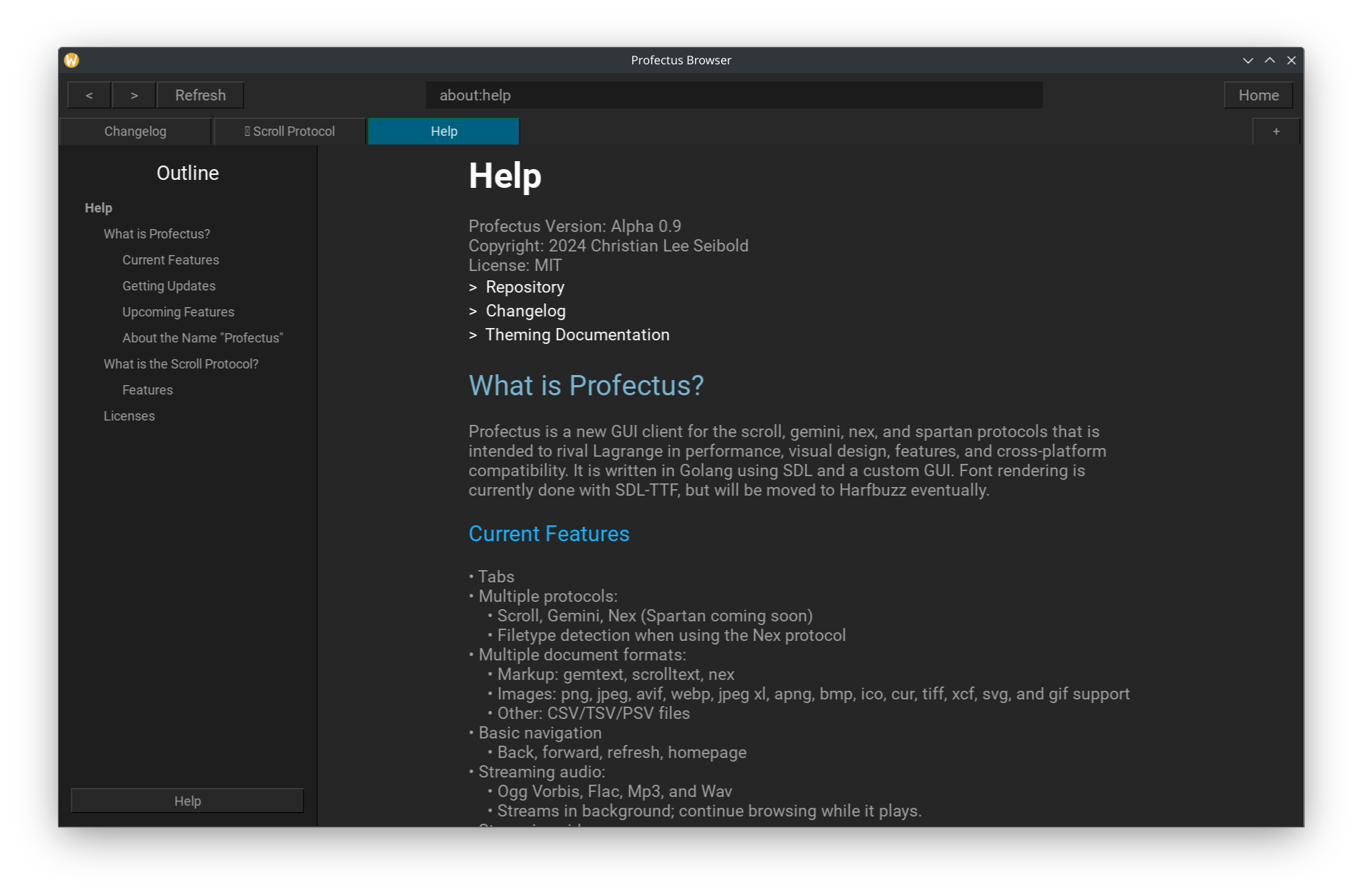Open the Theming Documentation link
Screen dimensions: 1362x896
[x=577, y=335]
